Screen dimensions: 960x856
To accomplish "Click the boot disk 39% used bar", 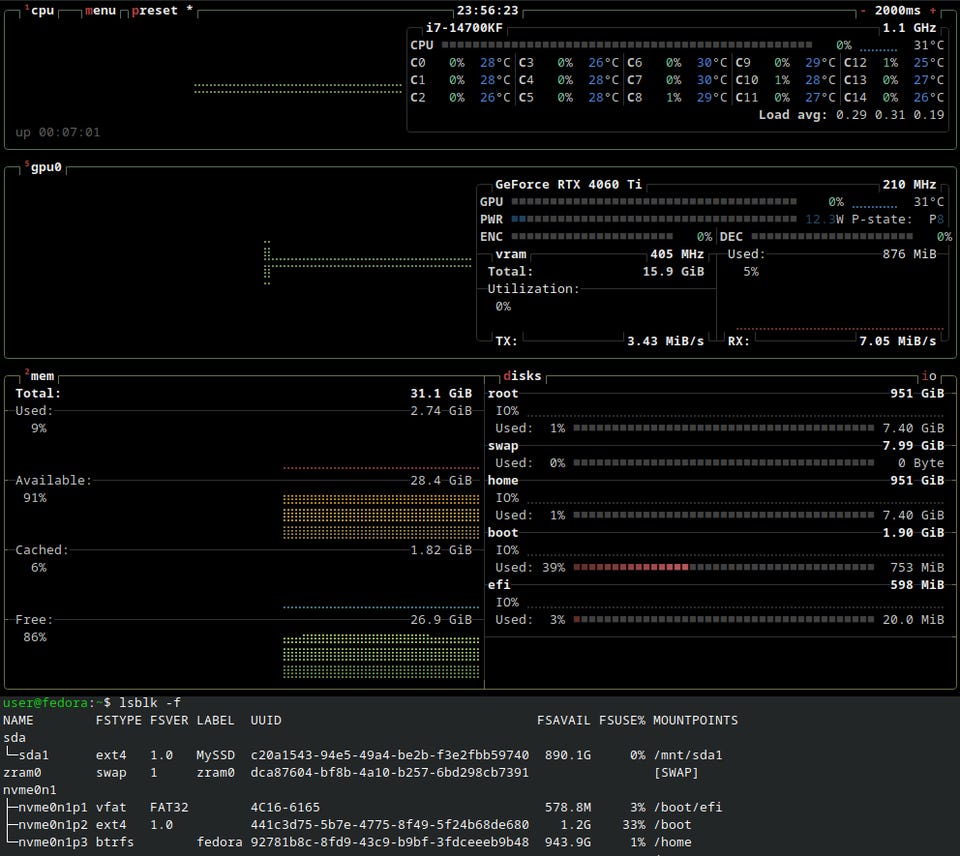I will coord(724,567).
